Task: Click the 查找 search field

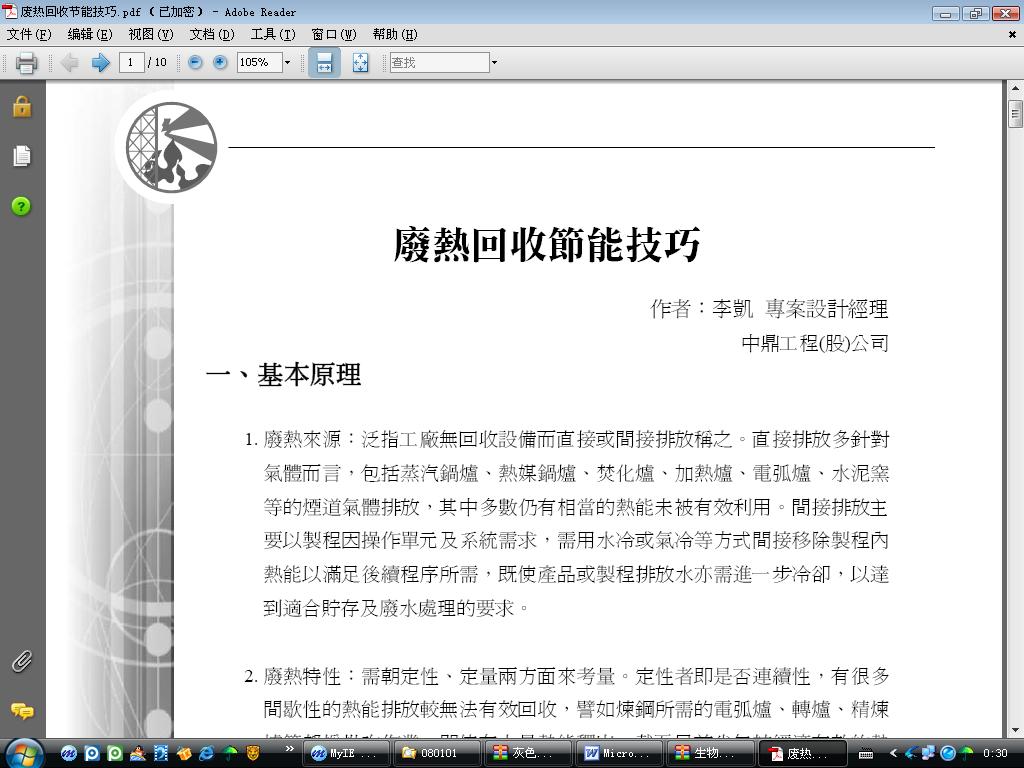Action: tap(440, 63)
